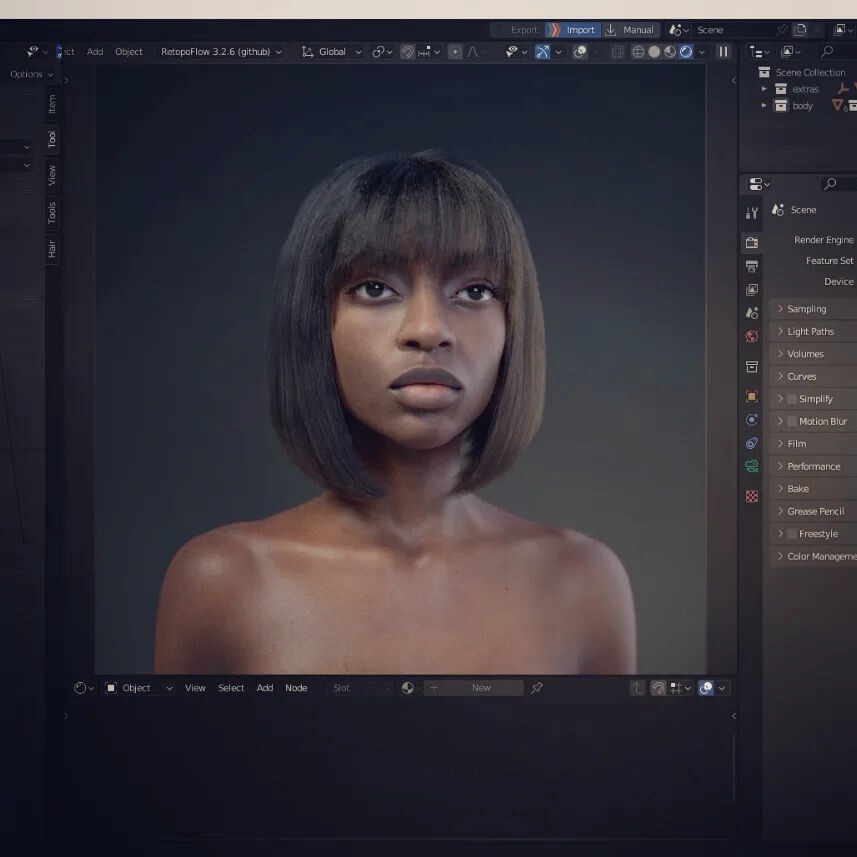Open the Tool properties tab icon
Screen dimensions: 857x857
point(752,213)
